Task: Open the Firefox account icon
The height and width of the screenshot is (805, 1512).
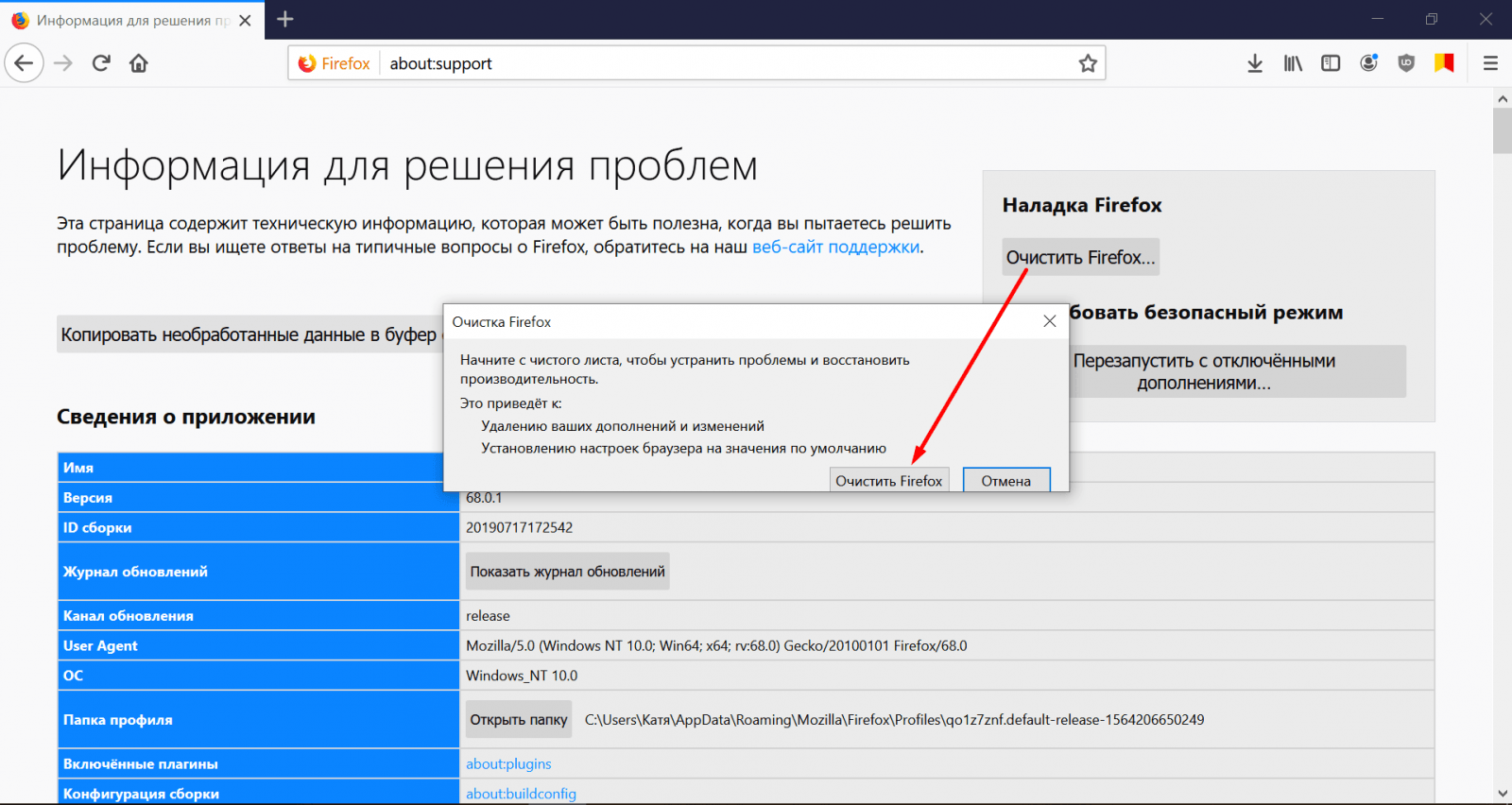Action: click(1368, 63)
